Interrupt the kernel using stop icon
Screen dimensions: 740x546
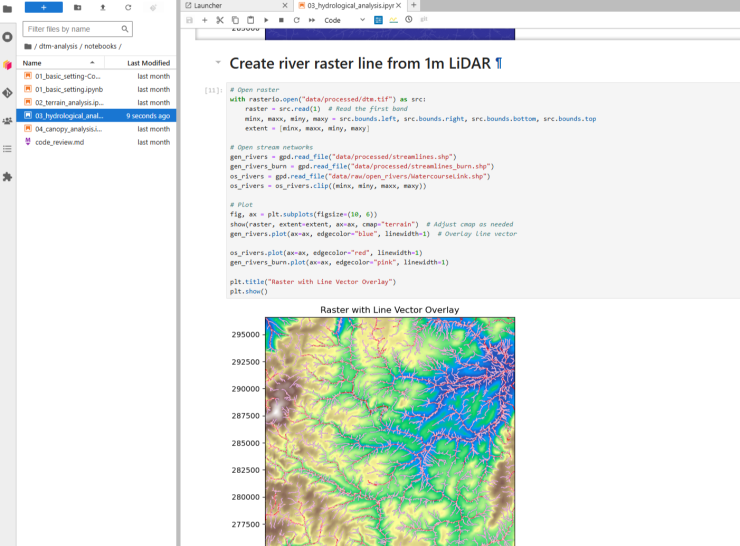281,20
